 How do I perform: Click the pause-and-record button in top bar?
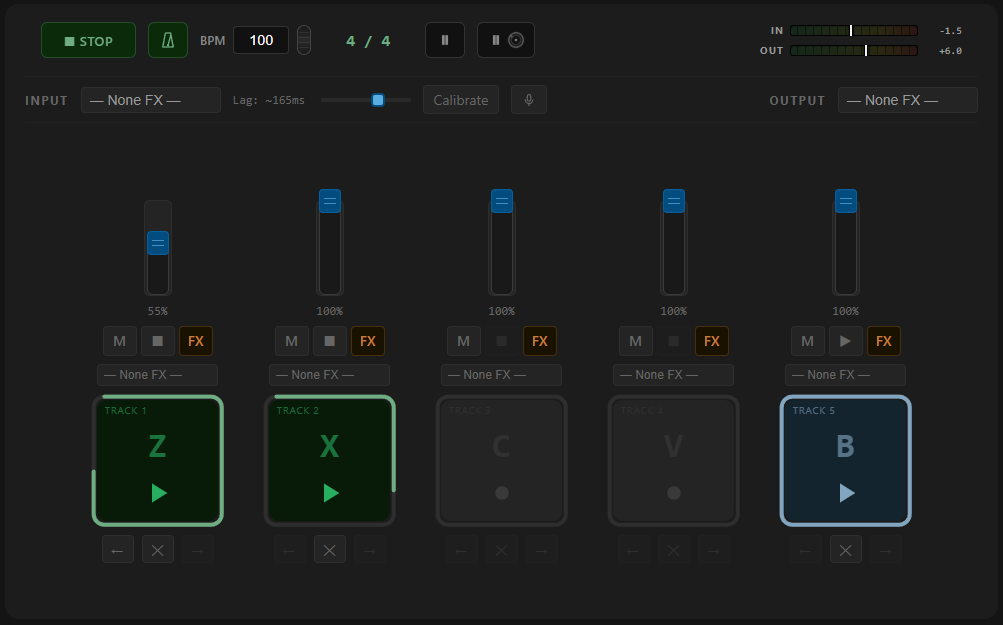[505, 40]
